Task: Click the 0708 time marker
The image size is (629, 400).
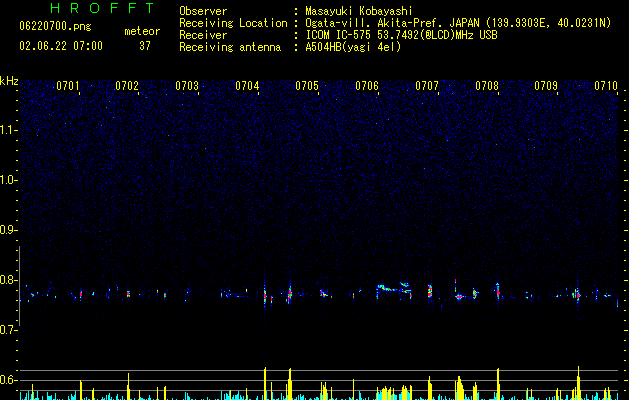Action: 487,86
